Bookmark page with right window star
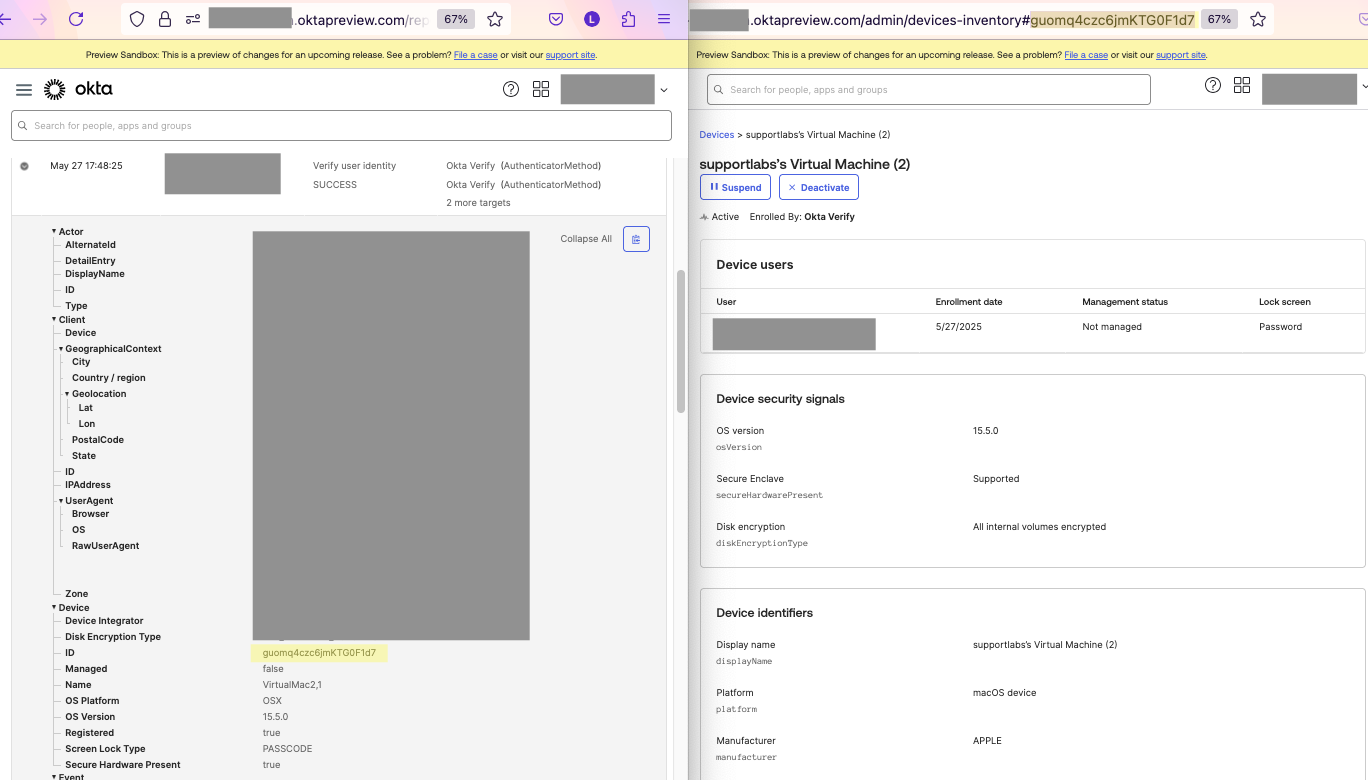Screen dimensions: 1368x780 (1258, 19)
